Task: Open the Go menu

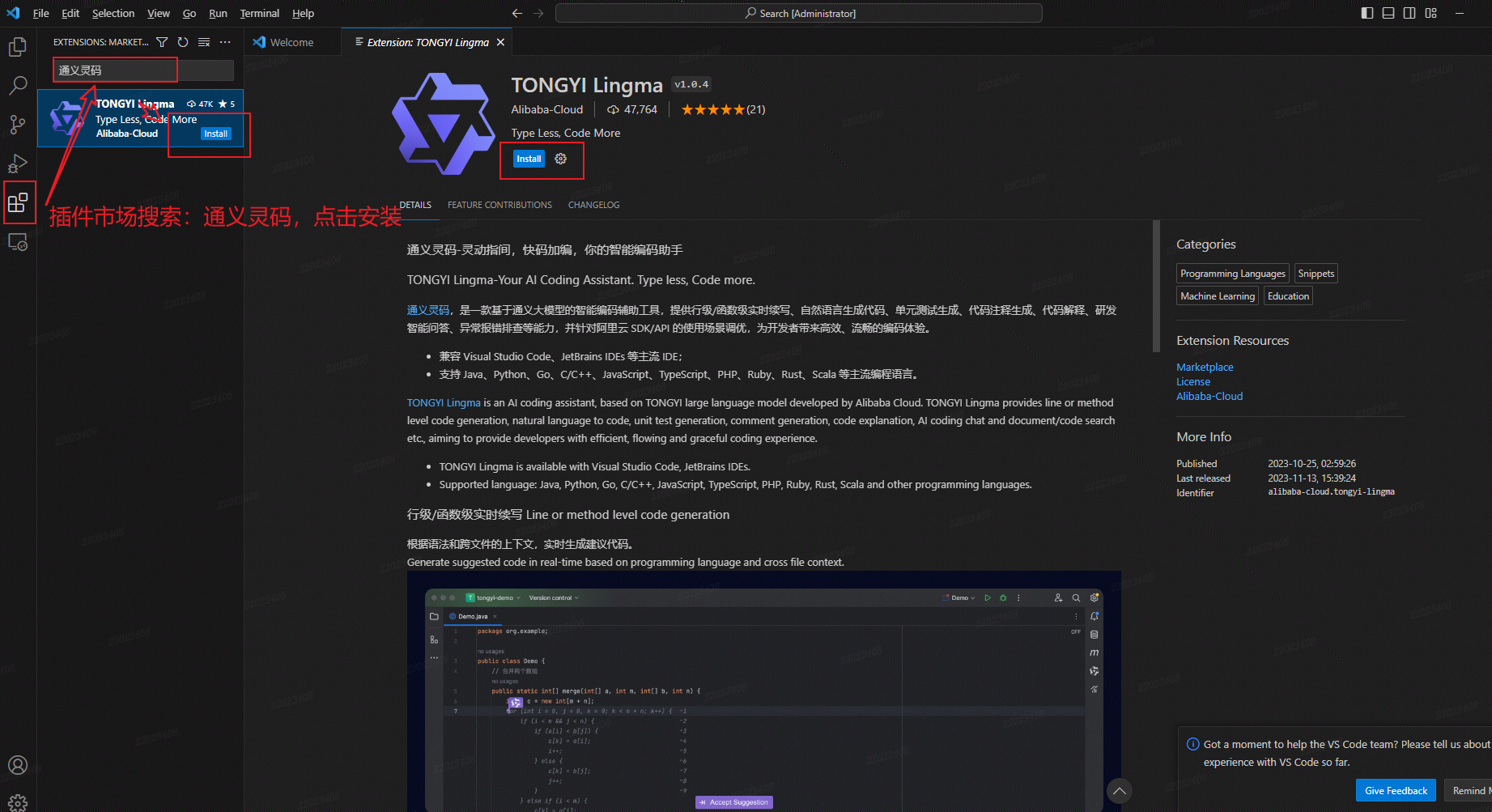Action: click(189, 13)
